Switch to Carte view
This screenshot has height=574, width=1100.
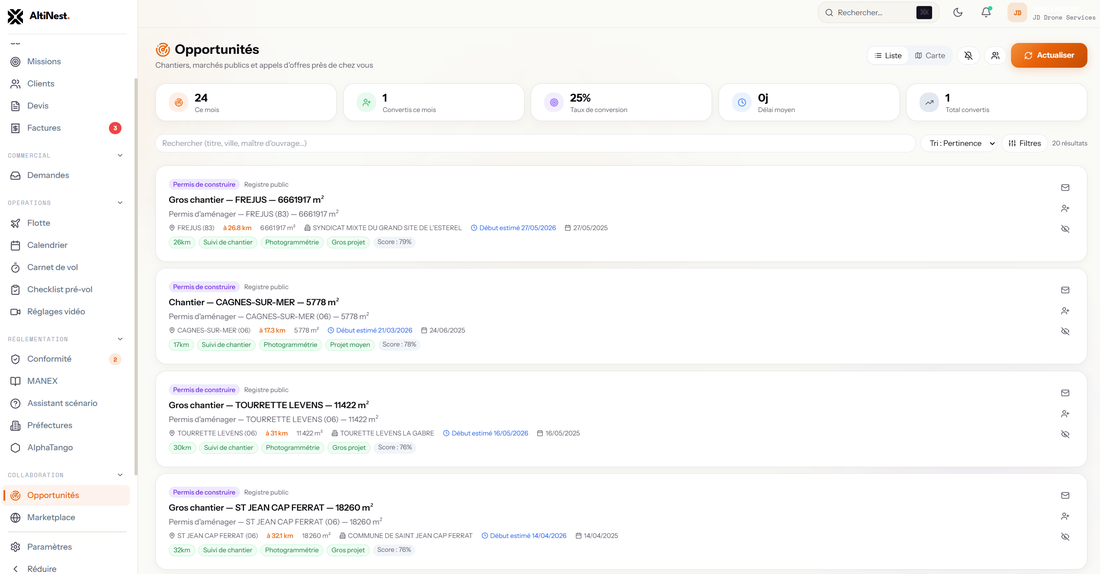930,55
